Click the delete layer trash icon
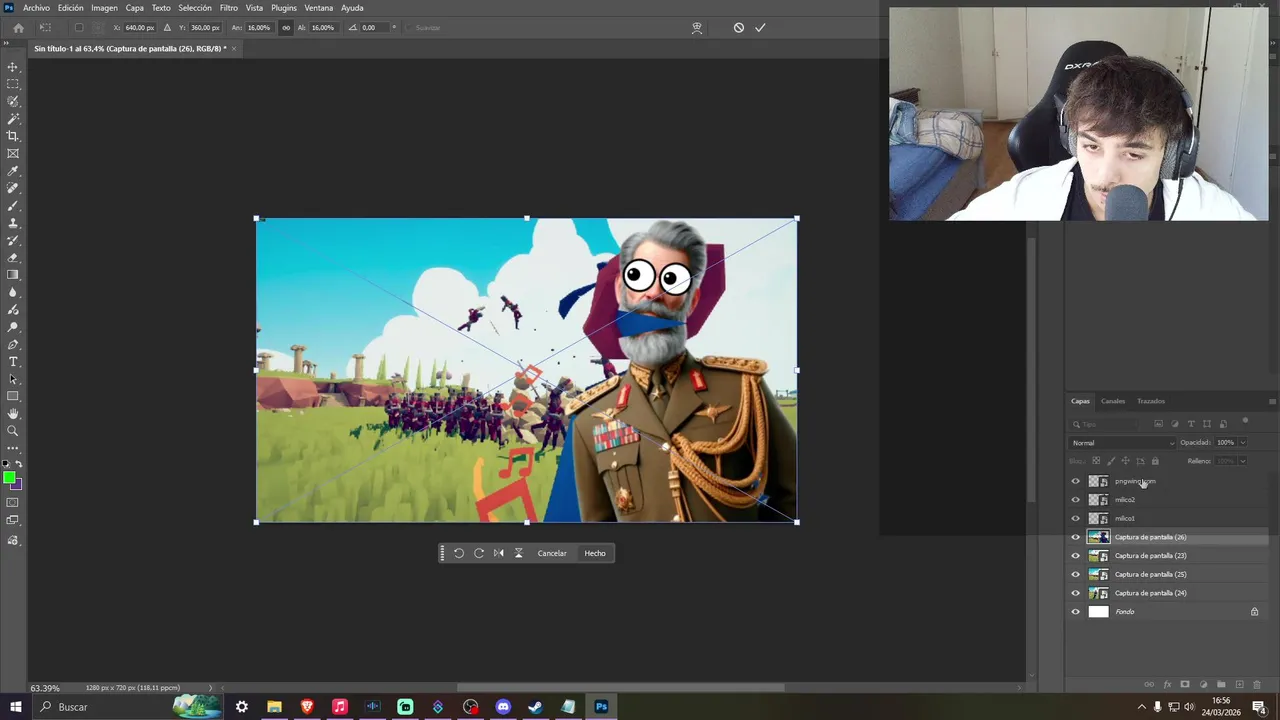The image size is (1280, 720). tap(1257, 685)
